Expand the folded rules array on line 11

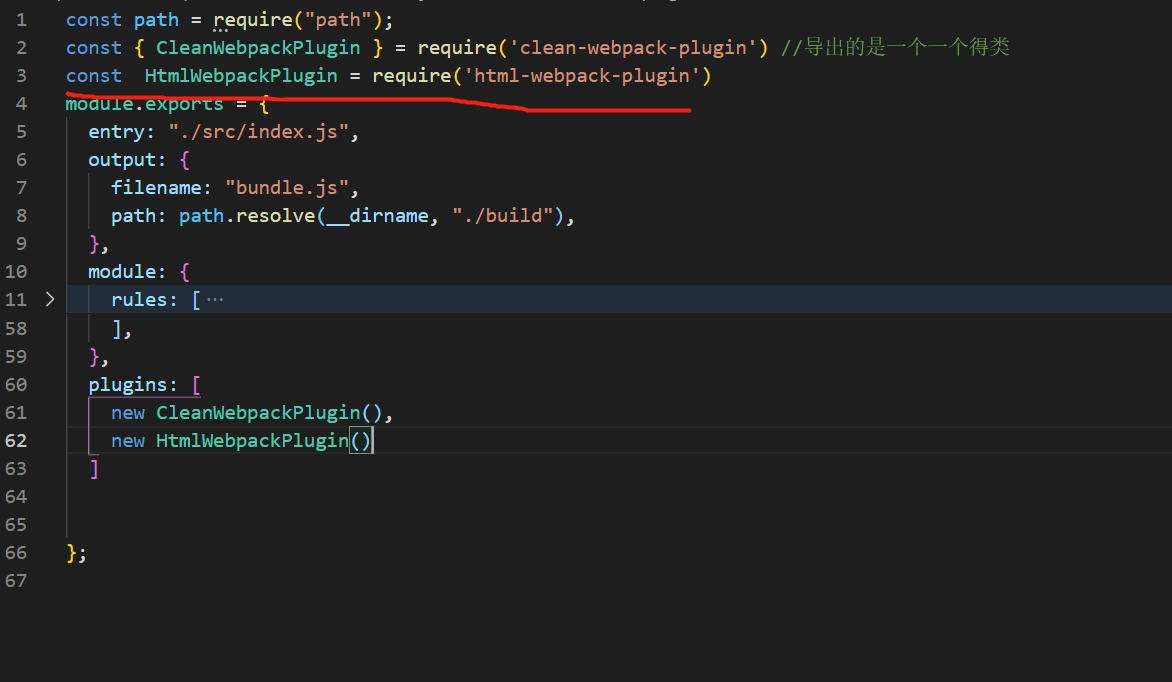[50, 299]
